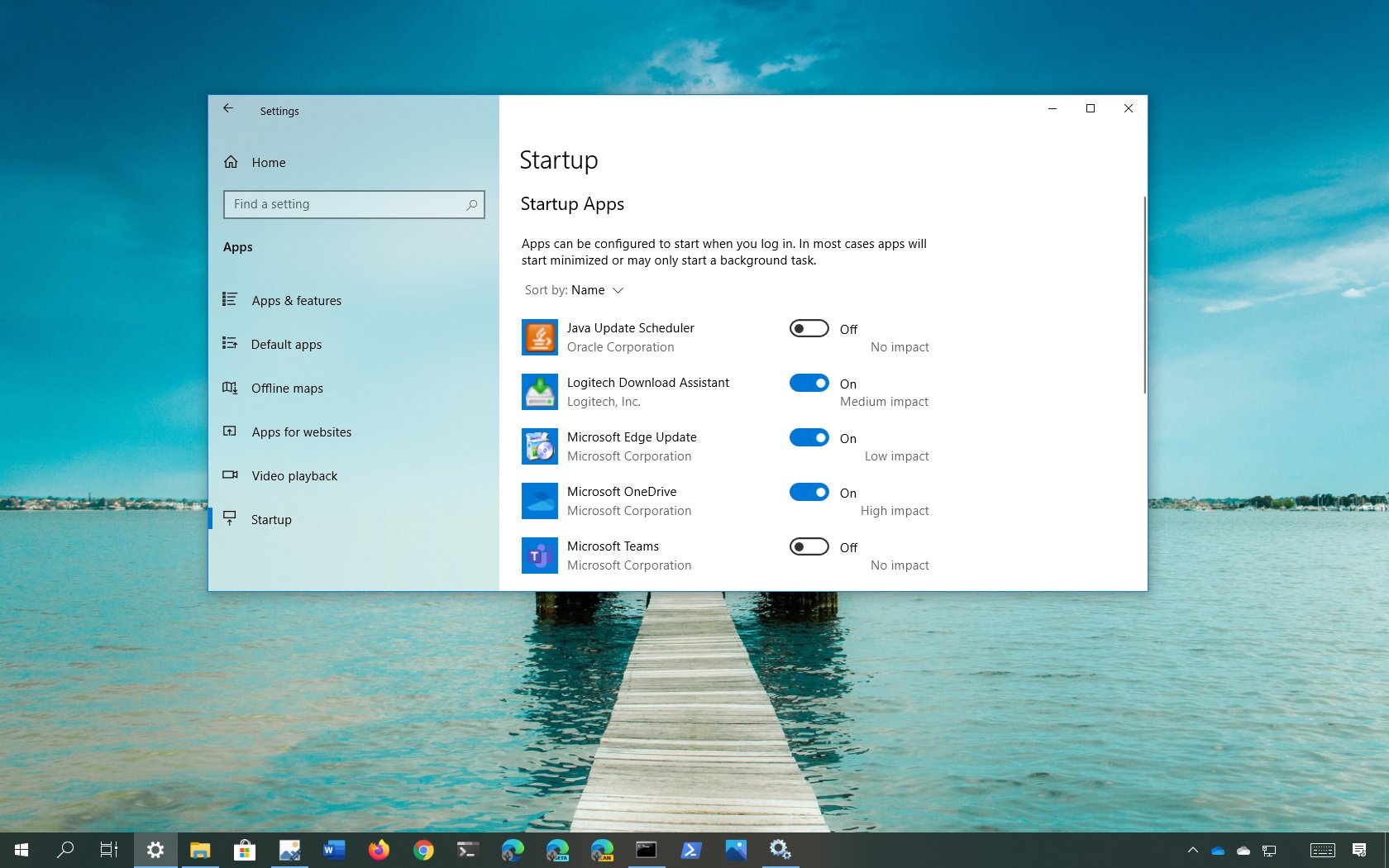
Task: Click the Default apps icon
Action: point(230,343)
